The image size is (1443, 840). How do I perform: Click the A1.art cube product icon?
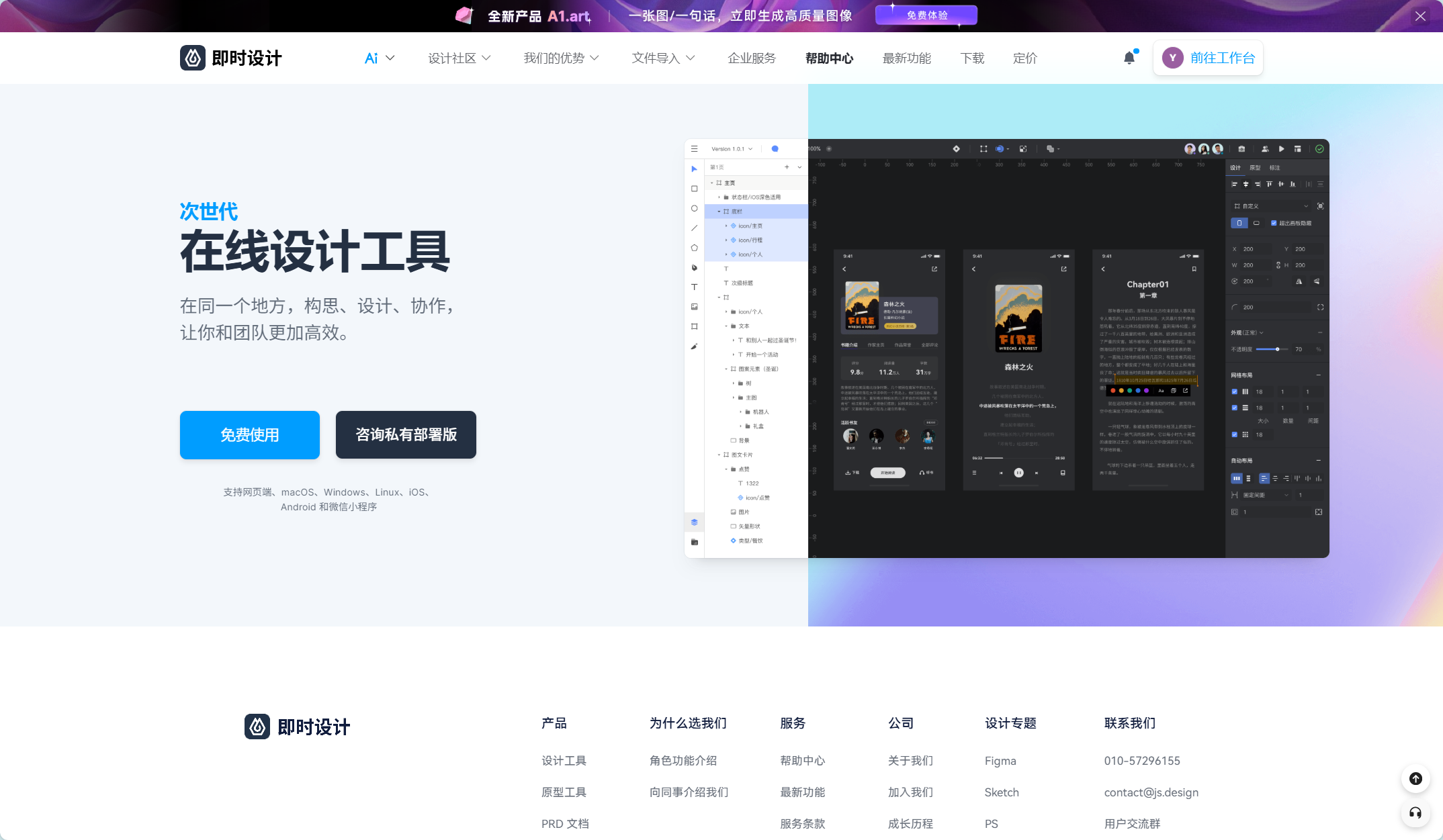point(464,15)
